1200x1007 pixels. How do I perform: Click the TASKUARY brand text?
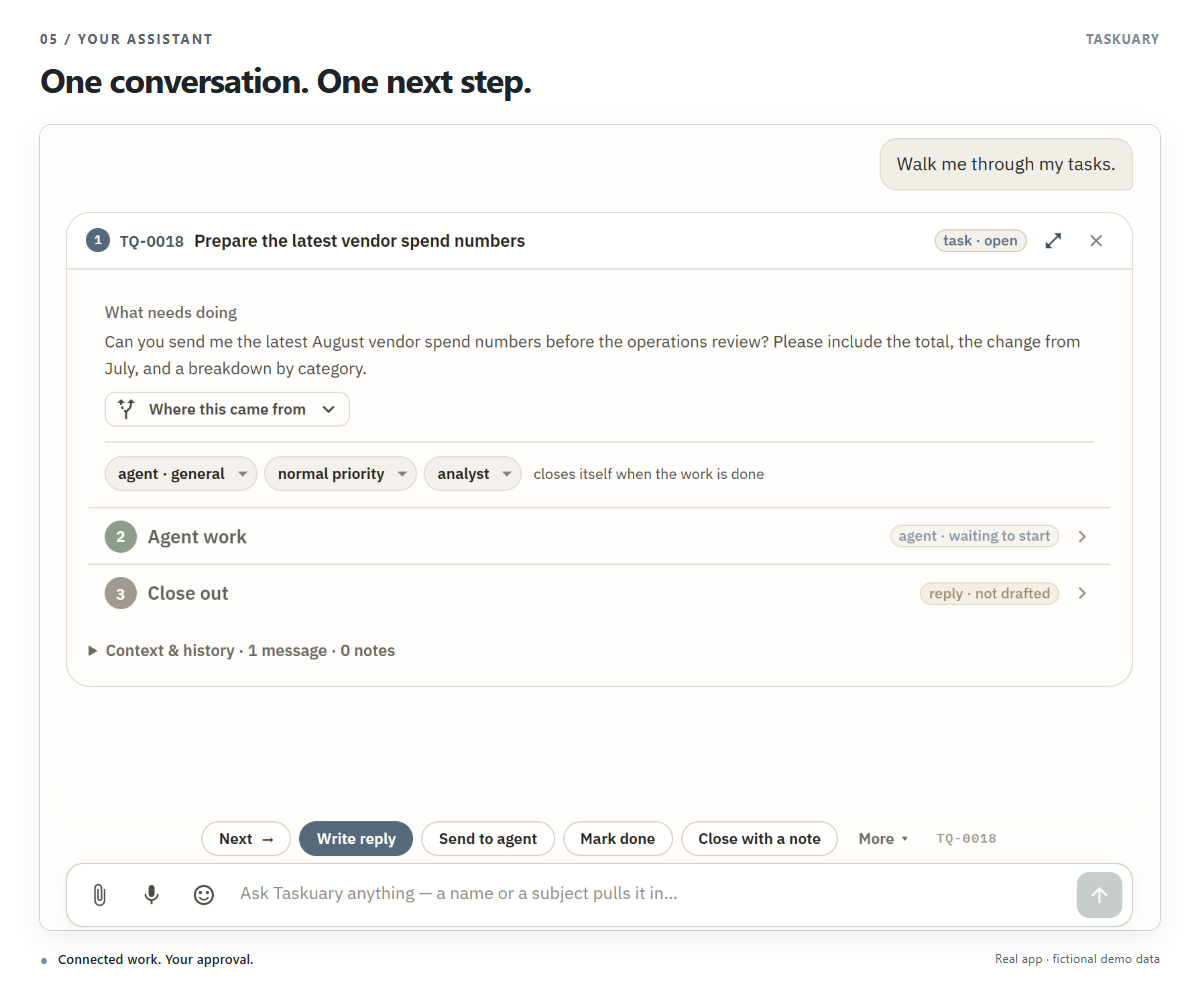1122,40
